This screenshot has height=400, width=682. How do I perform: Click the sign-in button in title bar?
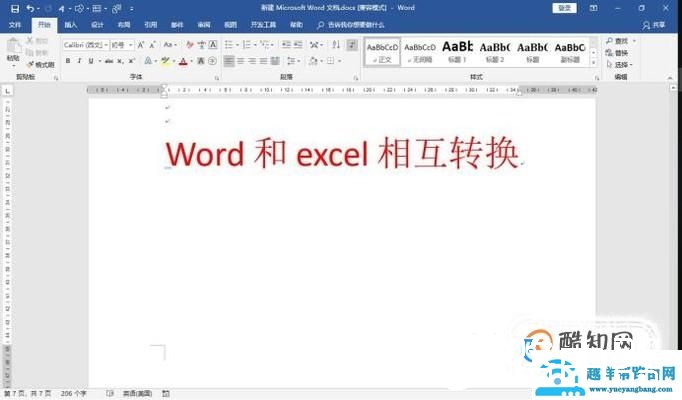point(565,8)
